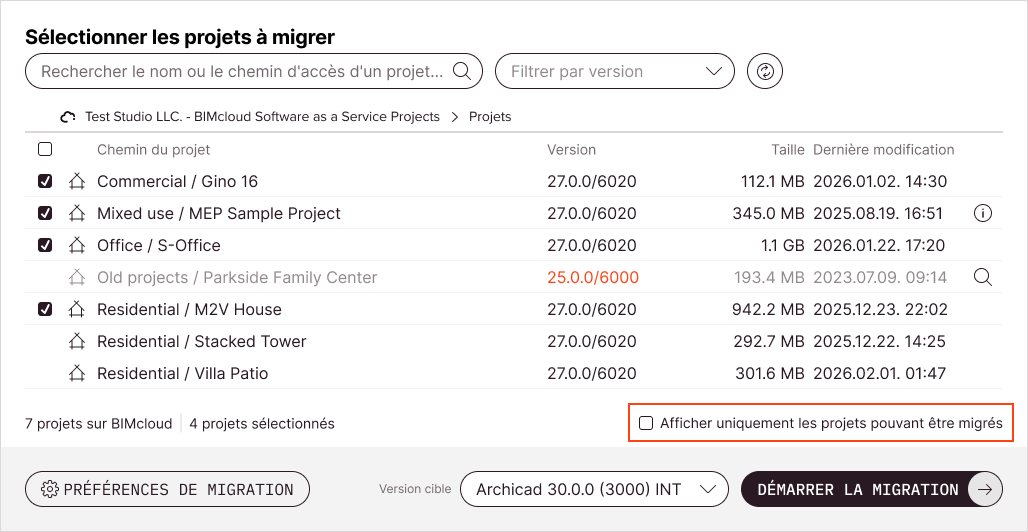
Task: Uncheck the Residential / M2V House checkbox
Action: (45, 309)
